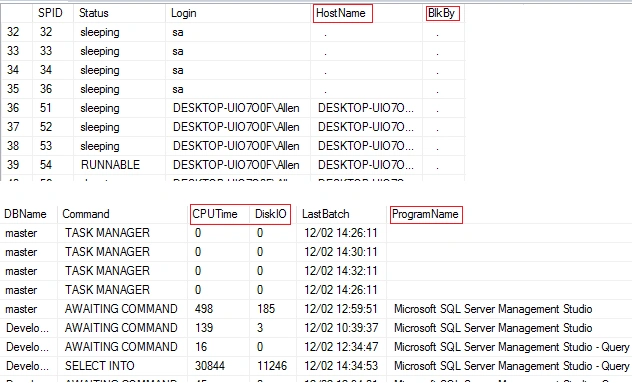Viewport: 632px width, 383px height.
Task: Click ProgramName cell in SELECT INTO row
Action: click(x=511, y=366)
